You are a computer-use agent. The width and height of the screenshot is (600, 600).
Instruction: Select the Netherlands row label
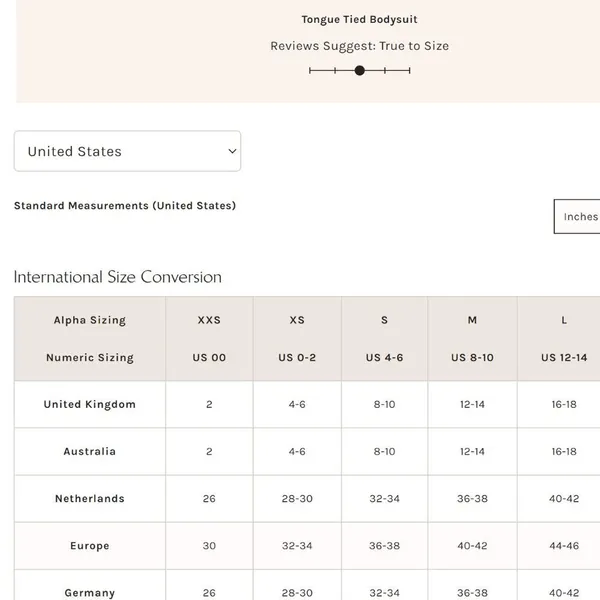tap(90, 498)
